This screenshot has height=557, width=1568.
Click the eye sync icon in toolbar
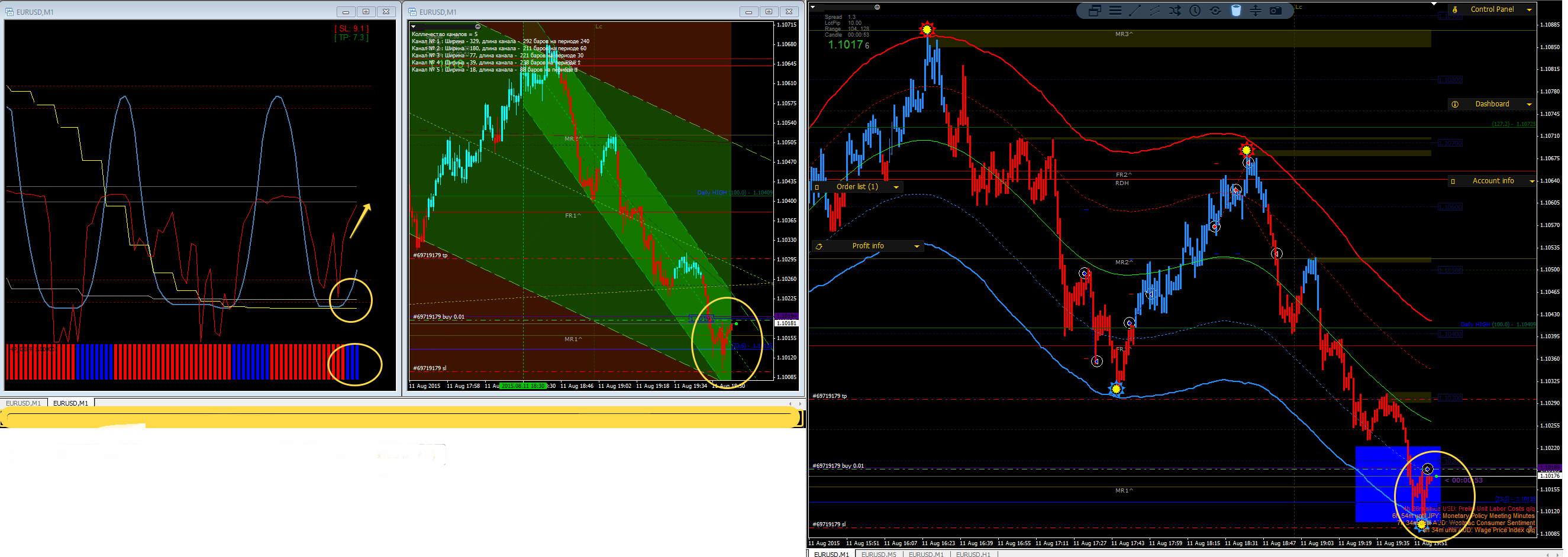point(1215,10)
